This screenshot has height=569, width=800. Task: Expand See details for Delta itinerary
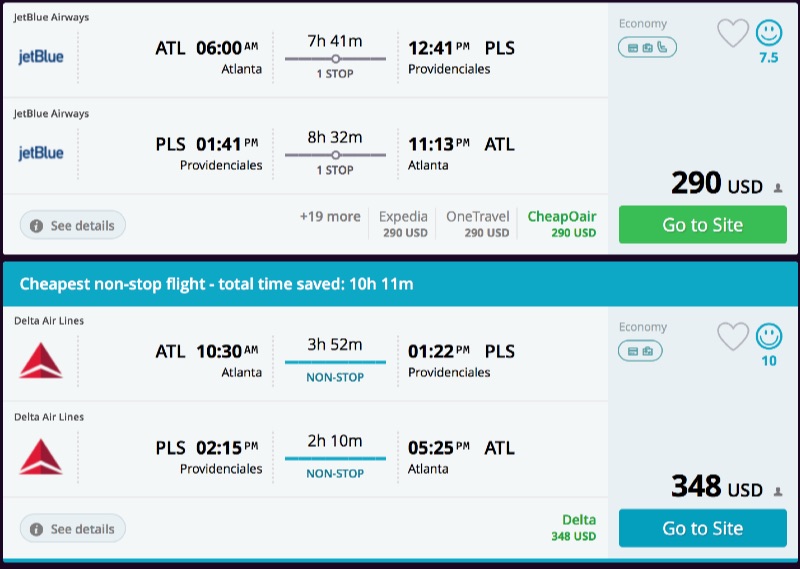click(x=73, y=528)
